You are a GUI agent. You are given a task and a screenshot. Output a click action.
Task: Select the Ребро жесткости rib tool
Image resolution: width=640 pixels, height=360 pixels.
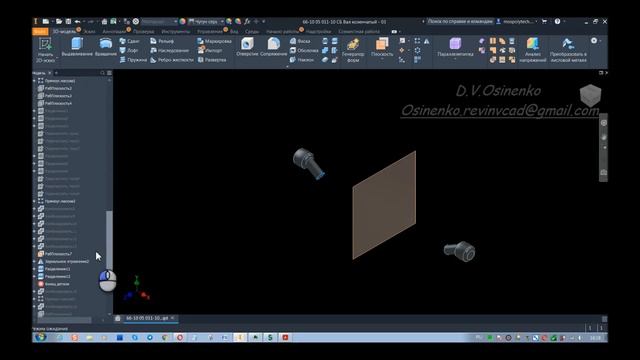[171, 60]
